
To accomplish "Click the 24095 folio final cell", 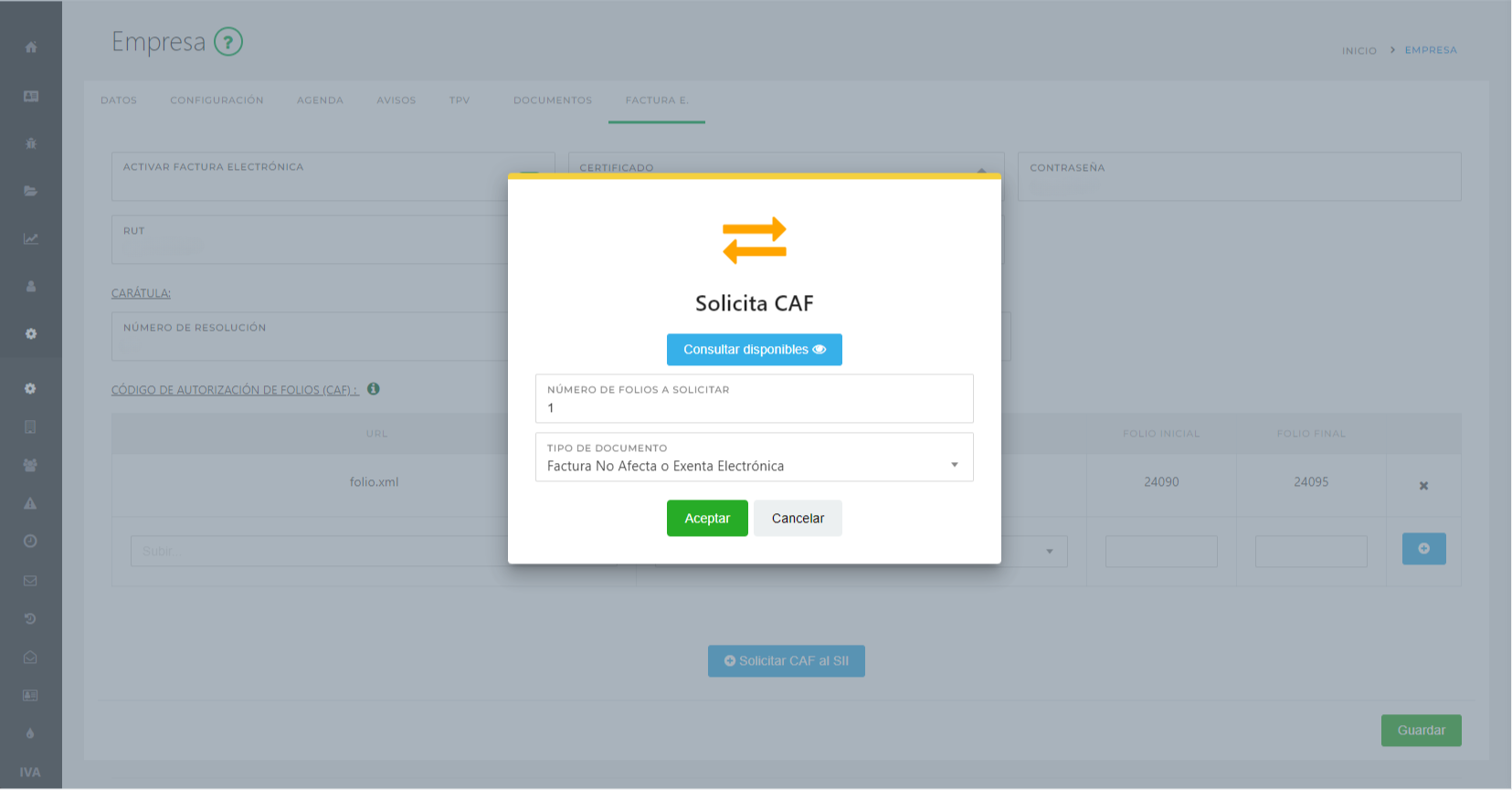I will 1311,482.
